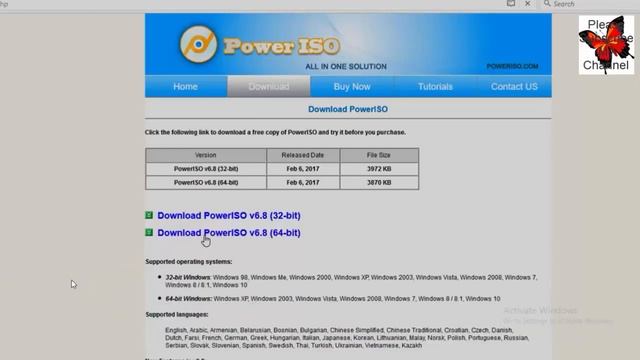Click the Supported operating systems heading

(189, 262)
